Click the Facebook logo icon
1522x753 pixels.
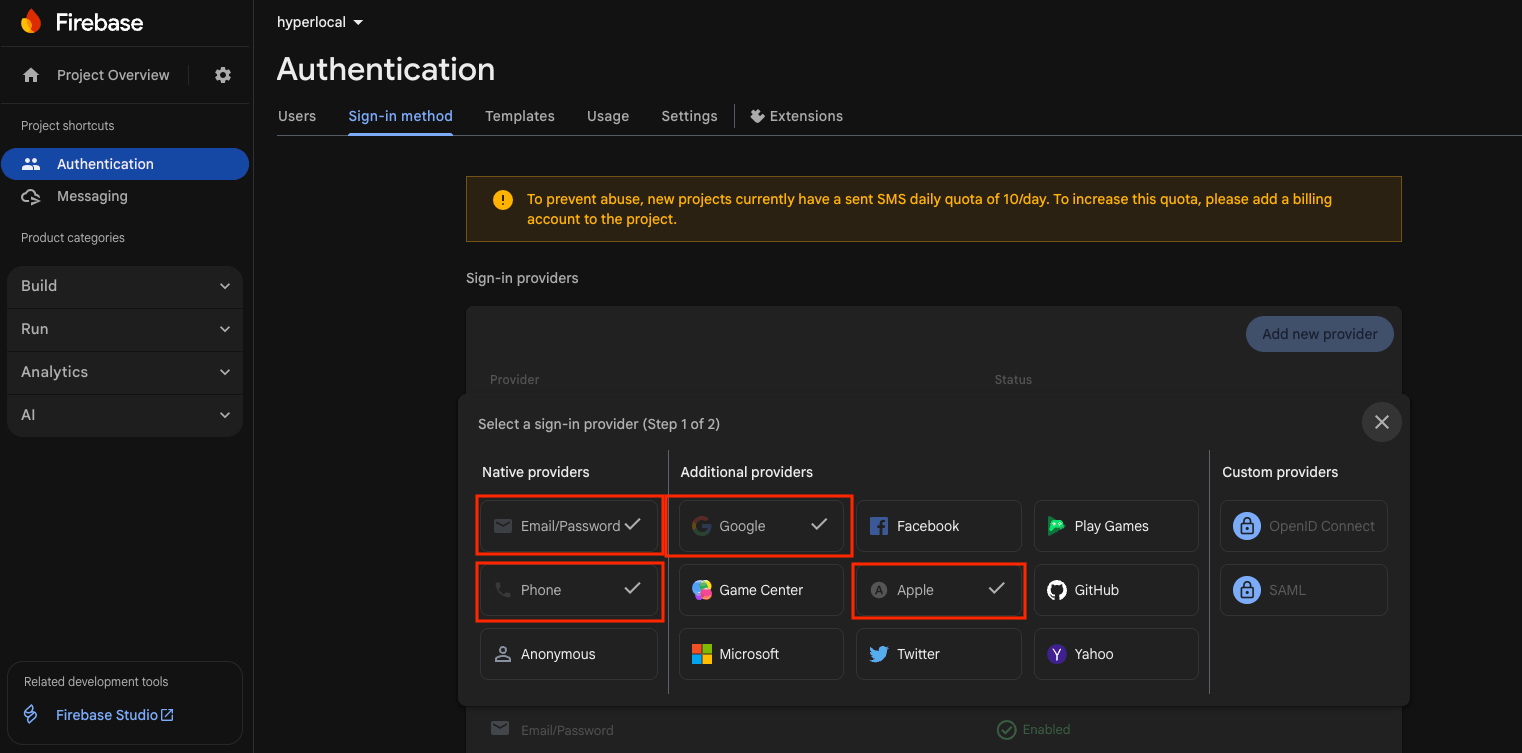click(x=879, y=526)
